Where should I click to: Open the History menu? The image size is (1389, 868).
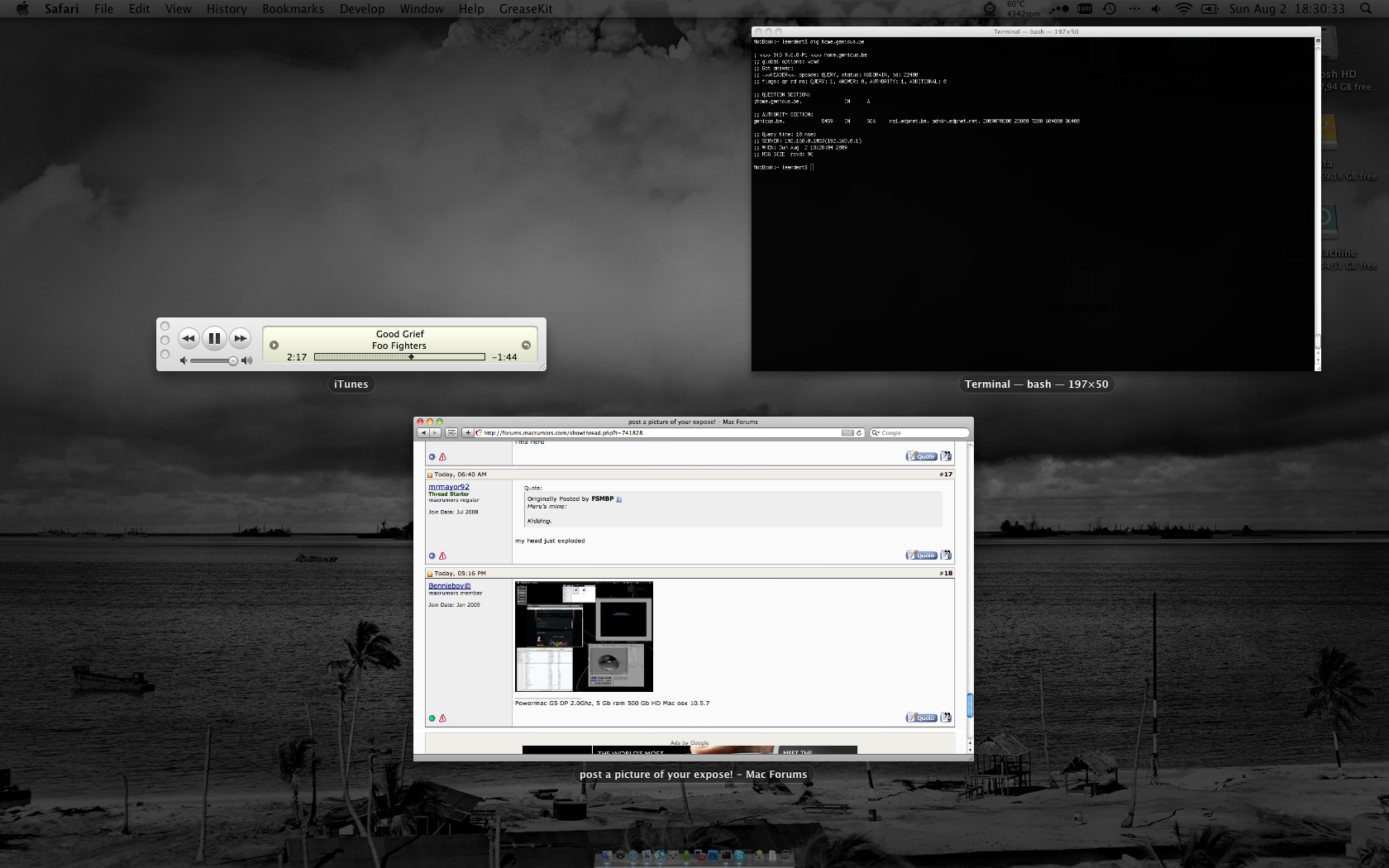click(227, 8)
